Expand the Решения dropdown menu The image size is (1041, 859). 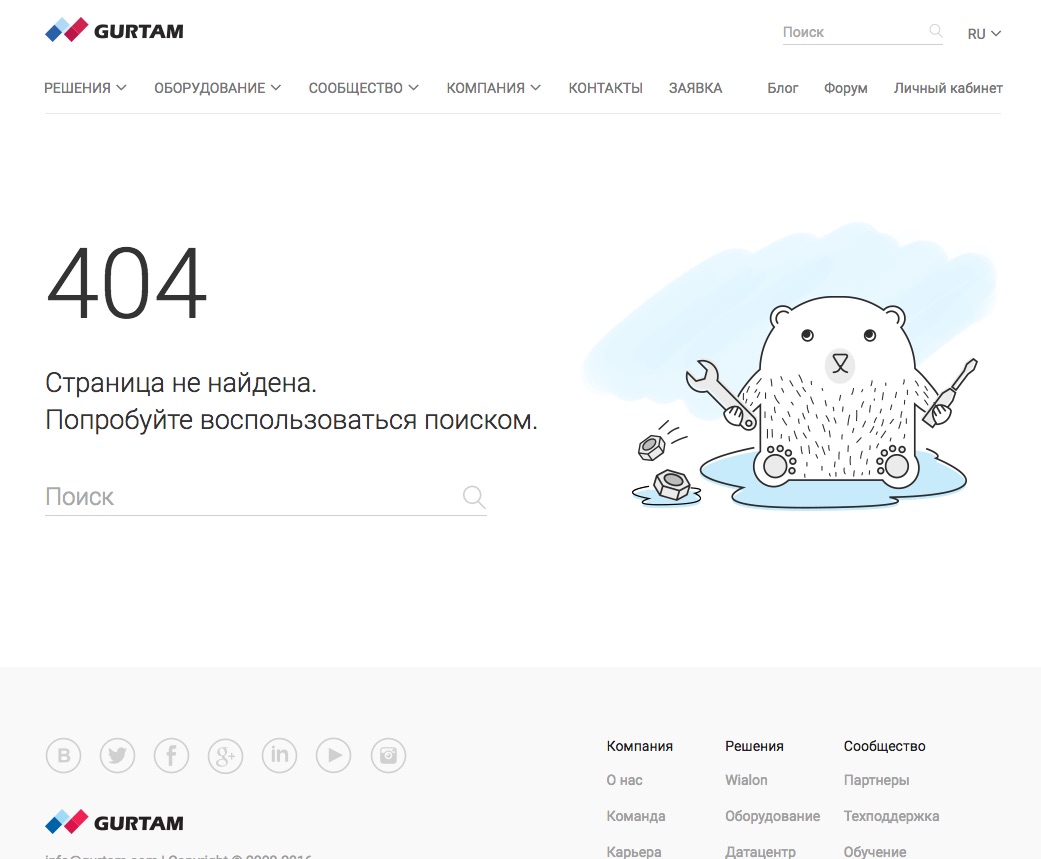pos(85,88)
